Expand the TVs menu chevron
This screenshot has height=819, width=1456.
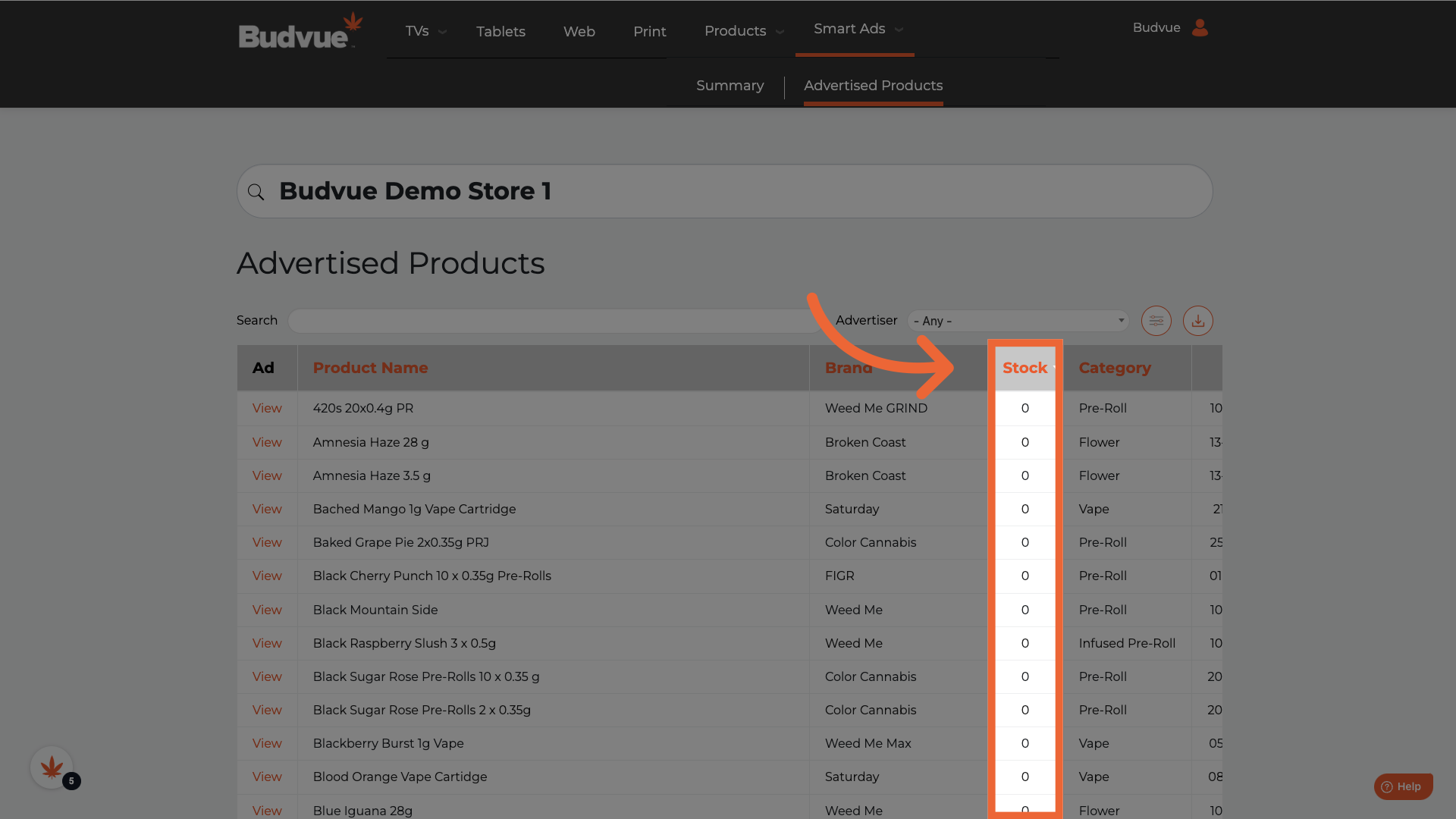(443, 32)
